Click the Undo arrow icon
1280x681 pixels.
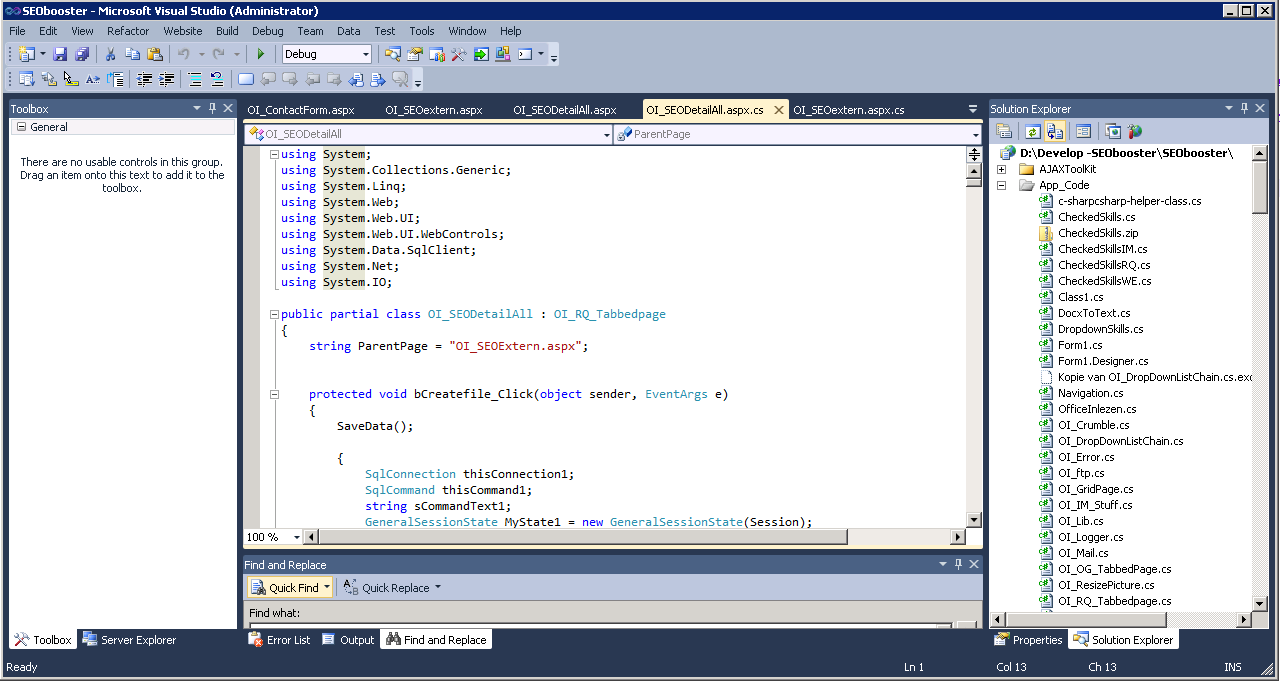183,54
